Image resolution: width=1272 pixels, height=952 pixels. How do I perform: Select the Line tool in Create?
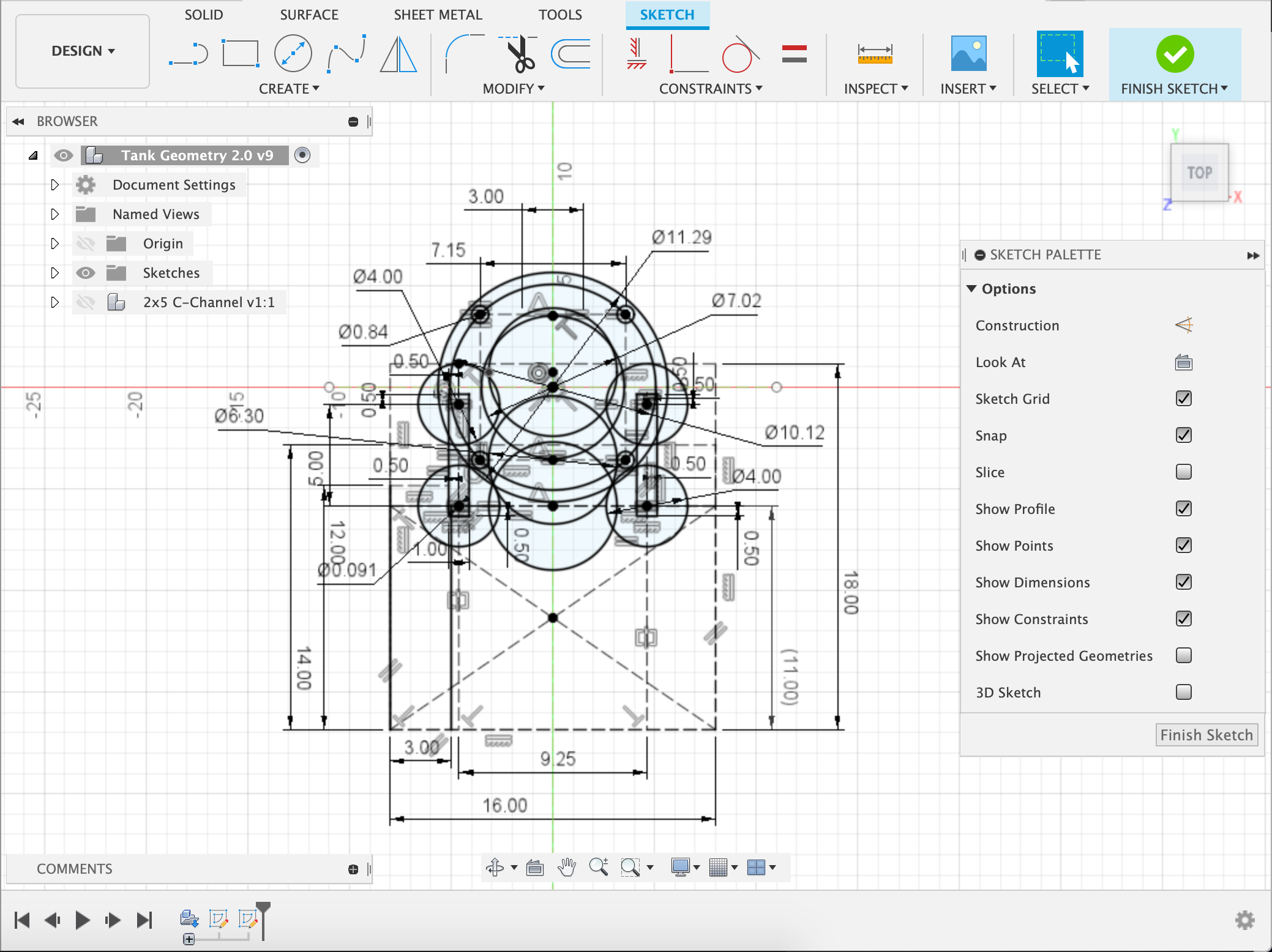(x=189, y=54)
